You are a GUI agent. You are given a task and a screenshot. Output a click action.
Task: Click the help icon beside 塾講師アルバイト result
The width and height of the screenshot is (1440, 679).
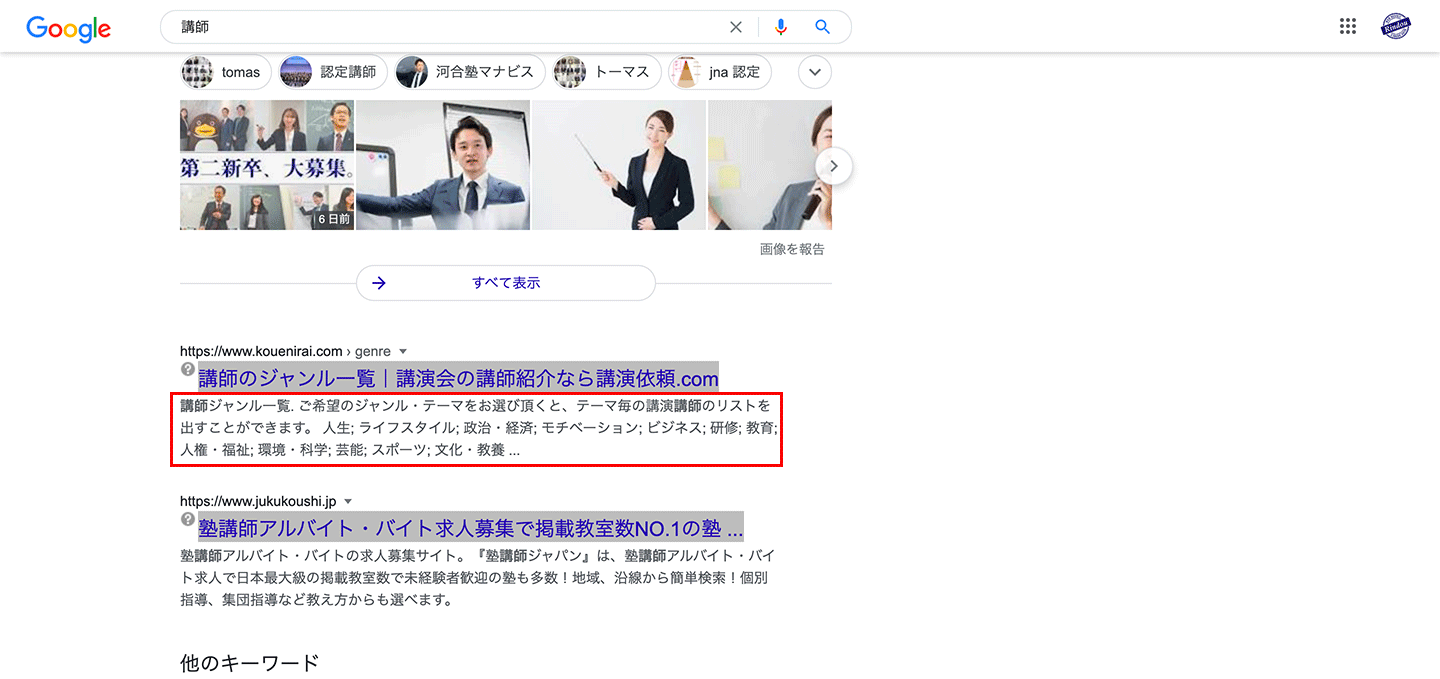tap(187, 519)
